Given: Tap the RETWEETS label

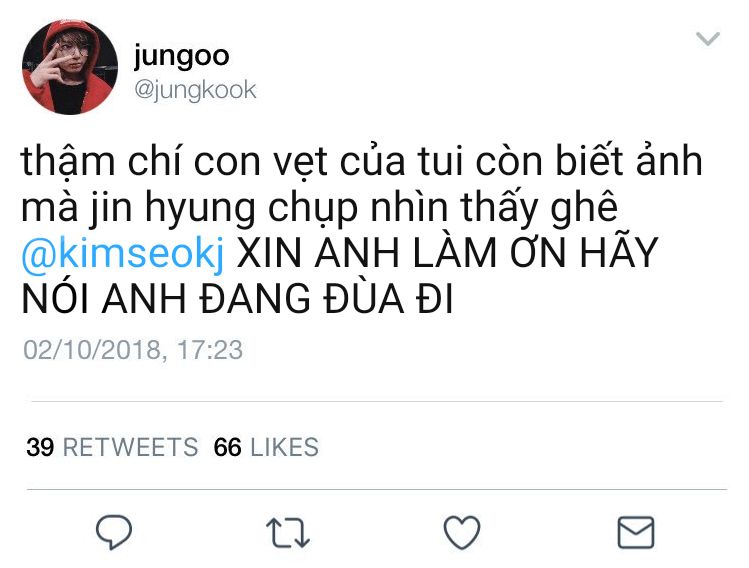Looking at the screenshot, I should [130, 447].
